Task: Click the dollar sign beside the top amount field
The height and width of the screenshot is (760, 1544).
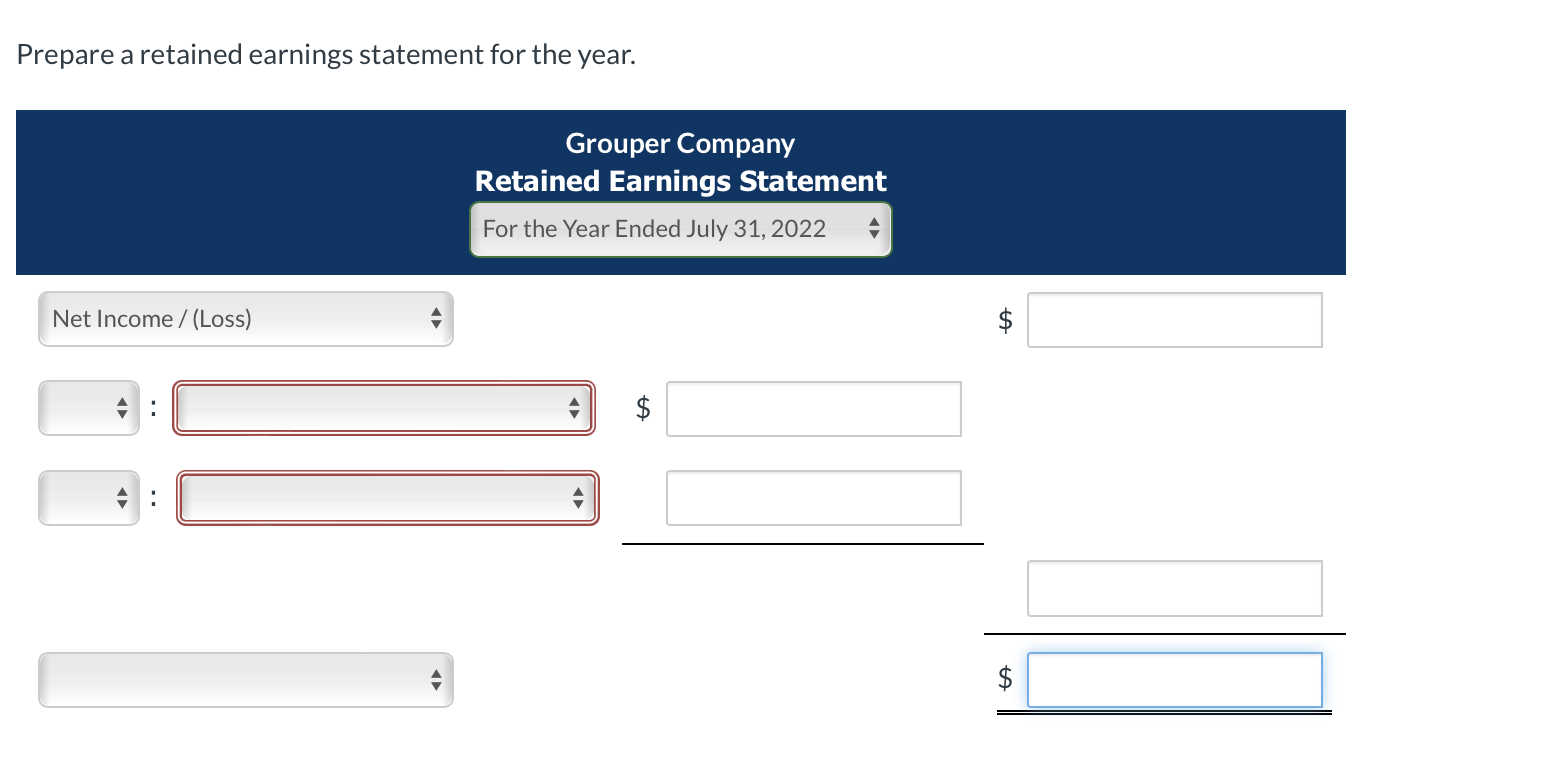Action: coord(1004,319)
